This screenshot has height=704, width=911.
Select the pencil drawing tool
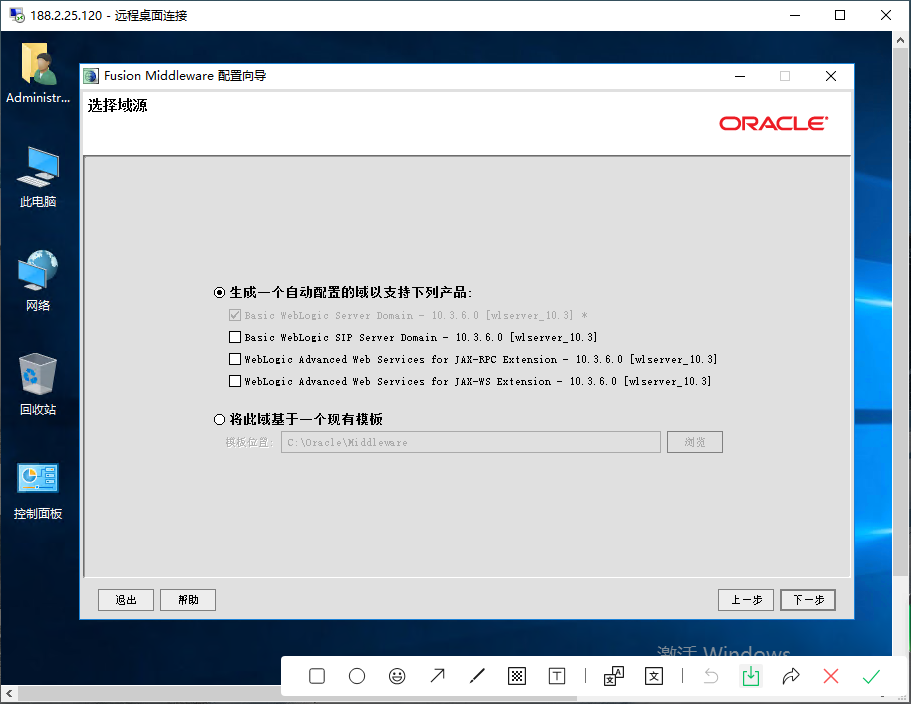(x=477, y=676)
